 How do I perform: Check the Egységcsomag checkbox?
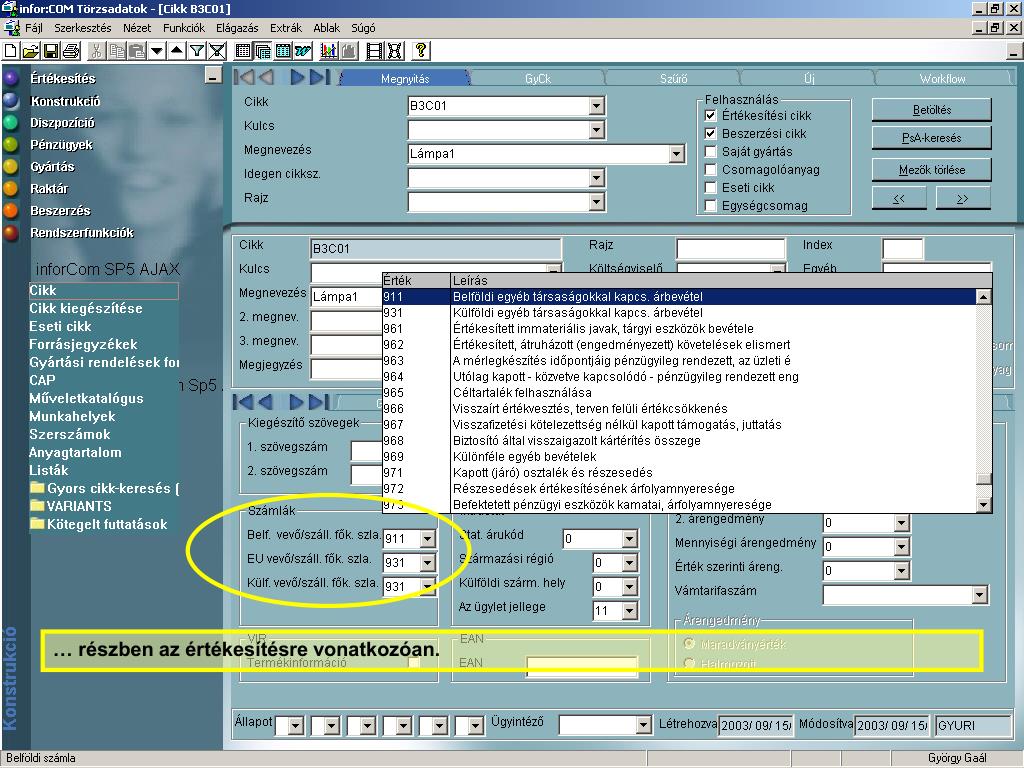tap(711, 206)
